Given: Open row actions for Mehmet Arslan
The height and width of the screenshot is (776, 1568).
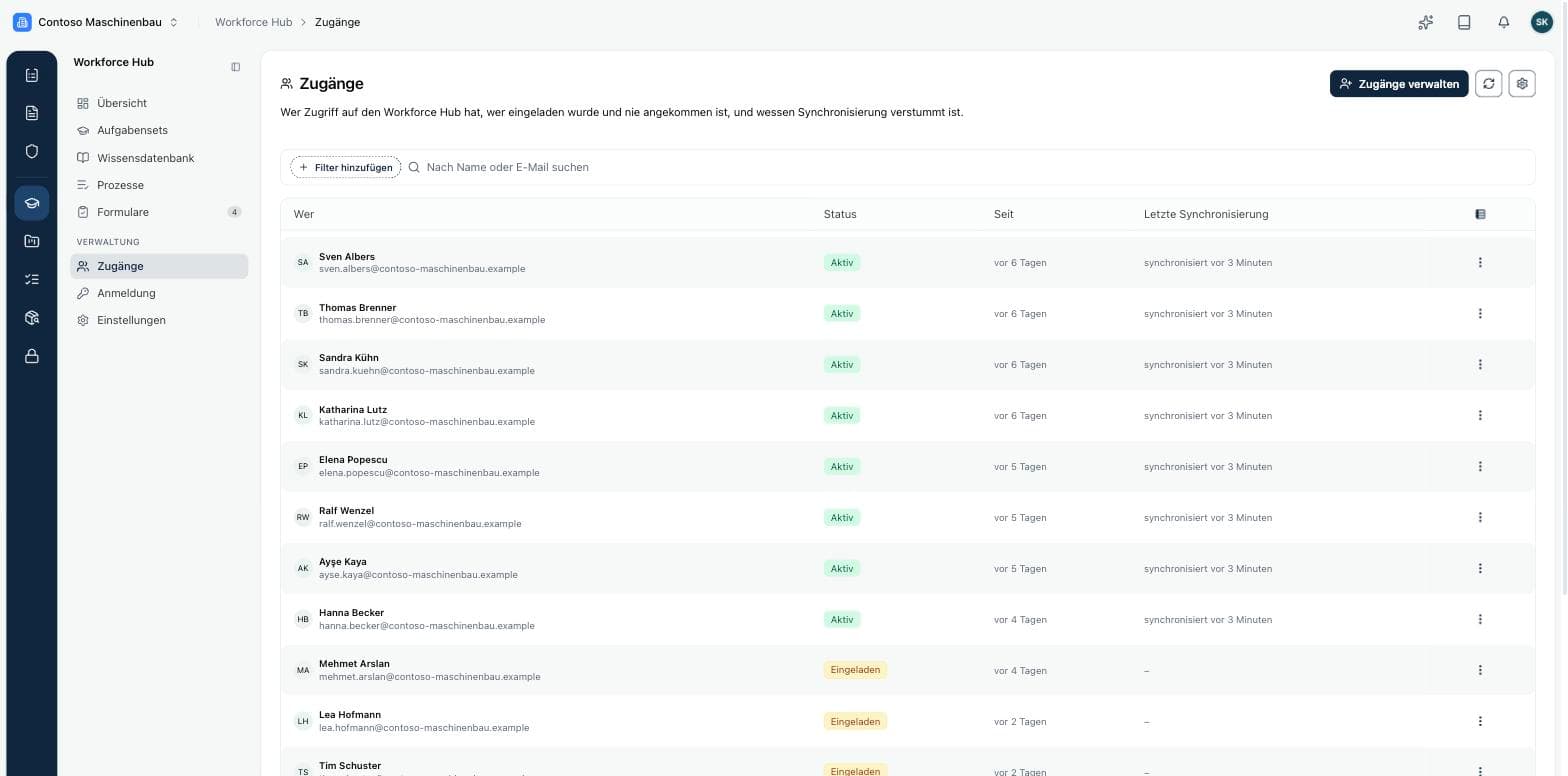Looking at the screenshot, I should click(x=1480, y=670).
